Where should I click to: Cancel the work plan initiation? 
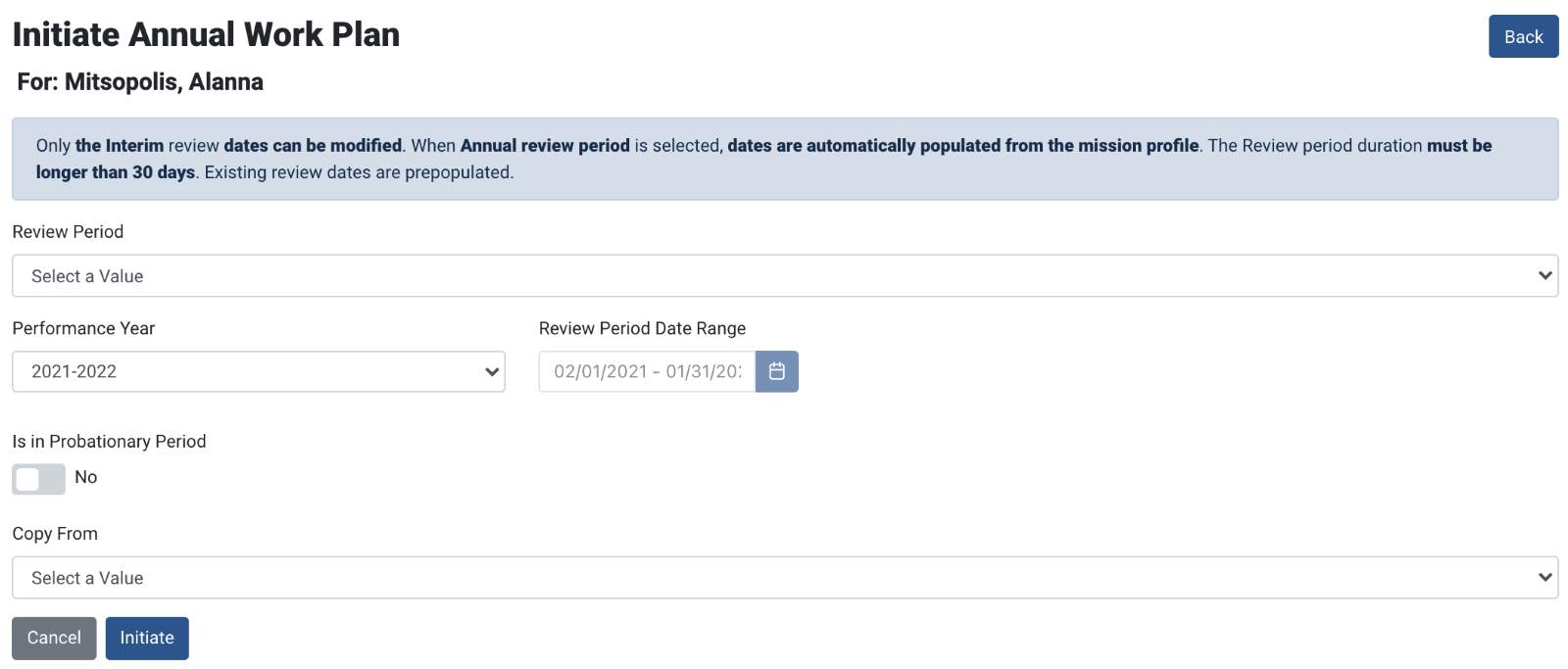[x=54, y=638]
